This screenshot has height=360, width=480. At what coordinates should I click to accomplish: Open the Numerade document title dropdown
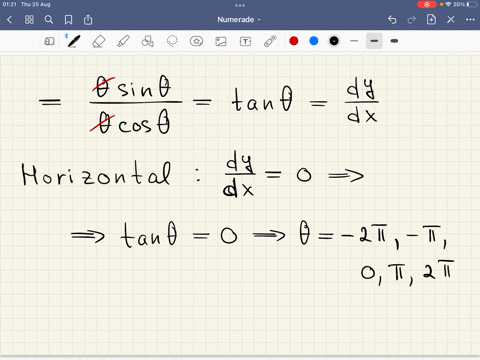click(239, 20)
